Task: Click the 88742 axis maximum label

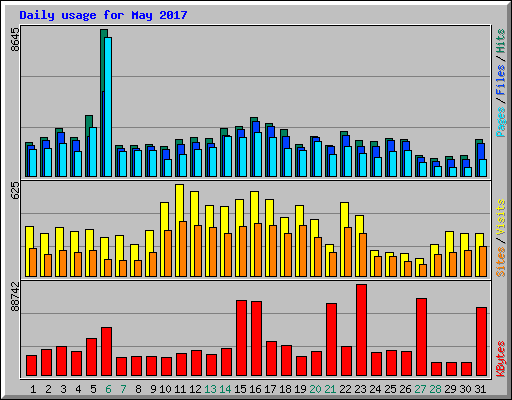Action: (x=15, y=296)
